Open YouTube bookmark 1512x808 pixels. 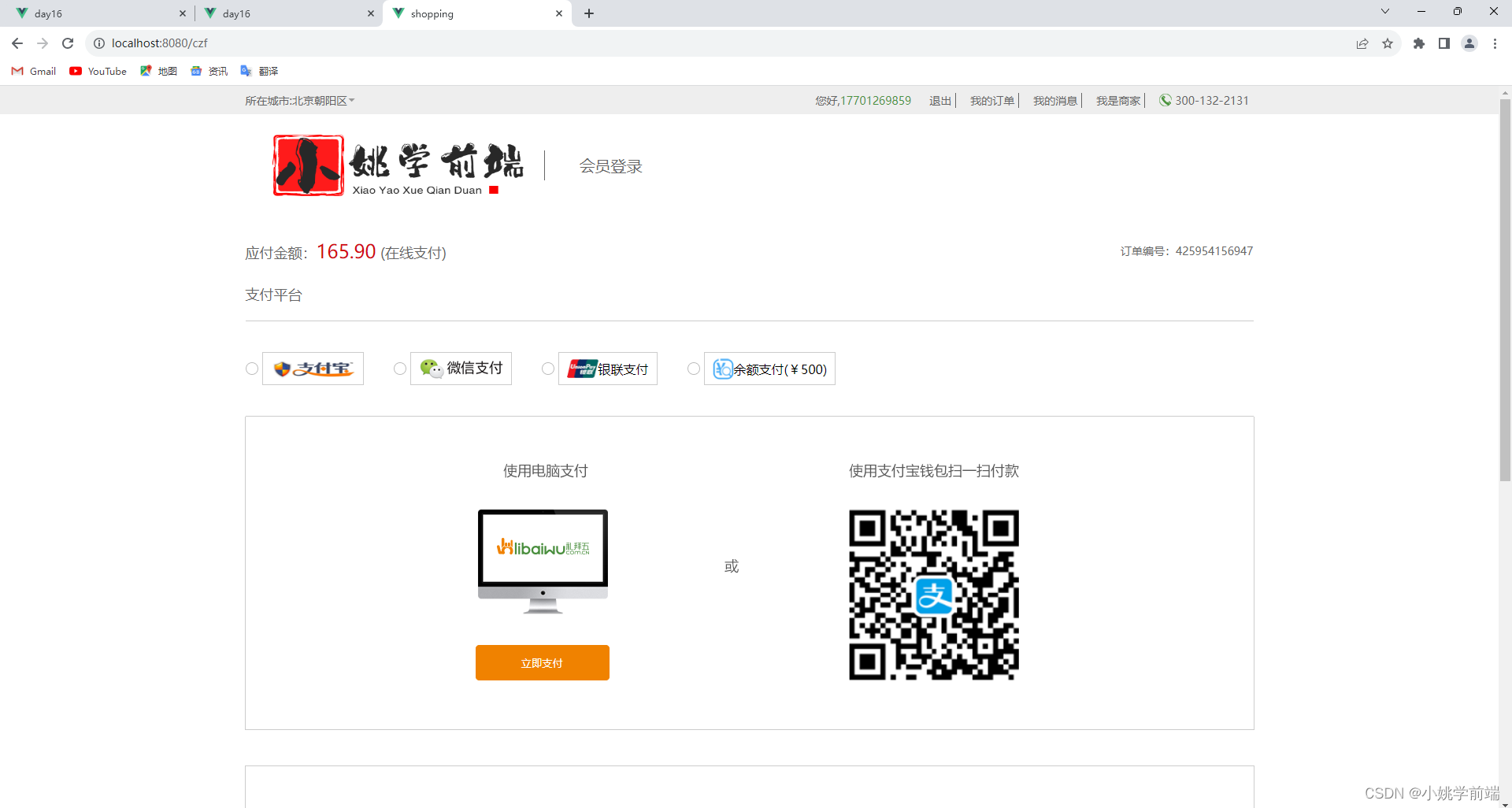pyautogui.click(x=98, y=71)
